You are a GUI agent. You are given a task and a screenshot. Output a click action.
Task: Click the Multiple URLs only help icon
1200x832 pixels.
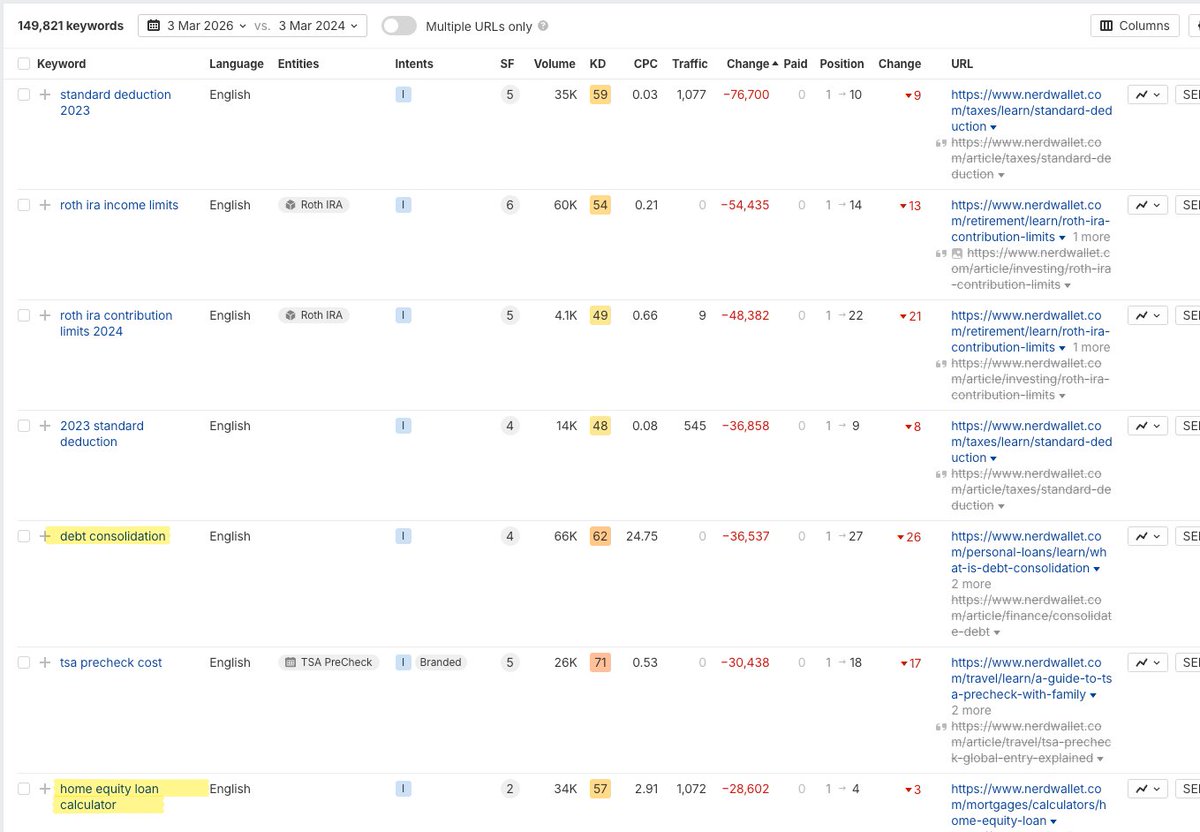pyautogui.click(x=543, y=26)
